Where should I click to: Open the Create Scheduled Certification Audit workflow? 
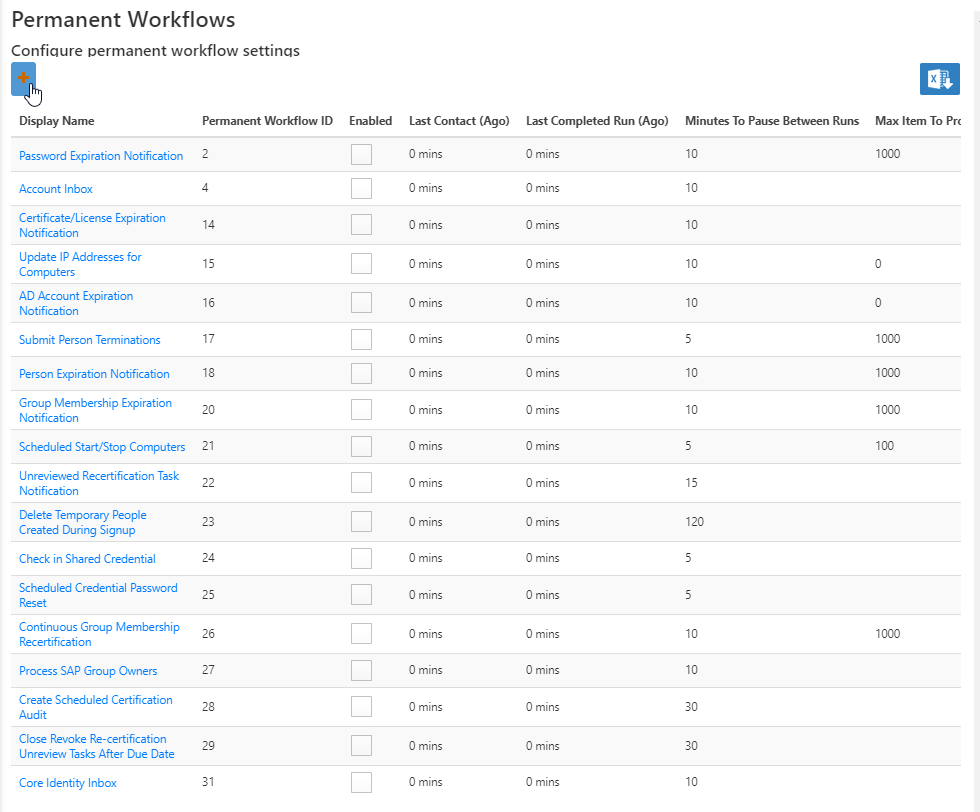coord(95,706)
